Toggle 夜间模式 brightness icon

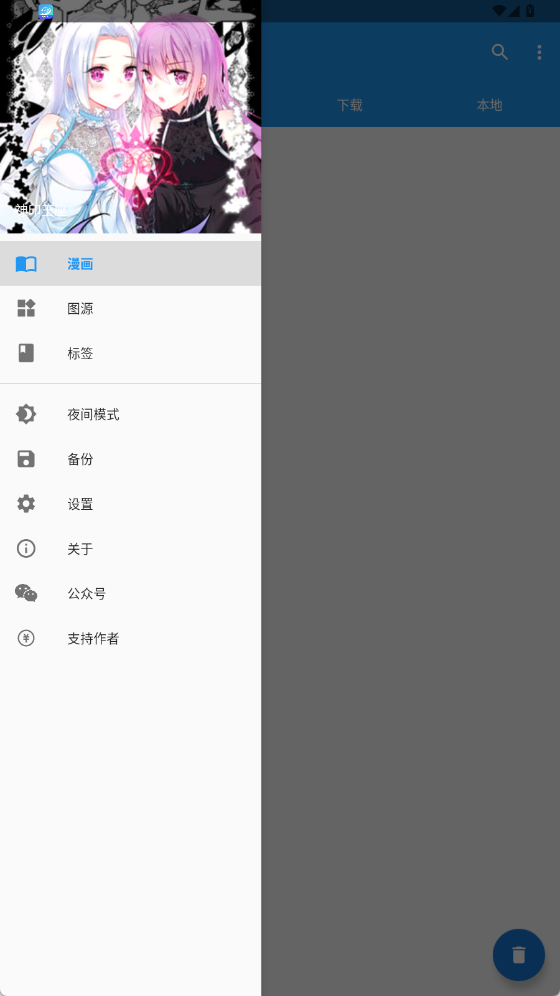pyautogui.click(x=26, y=414)
